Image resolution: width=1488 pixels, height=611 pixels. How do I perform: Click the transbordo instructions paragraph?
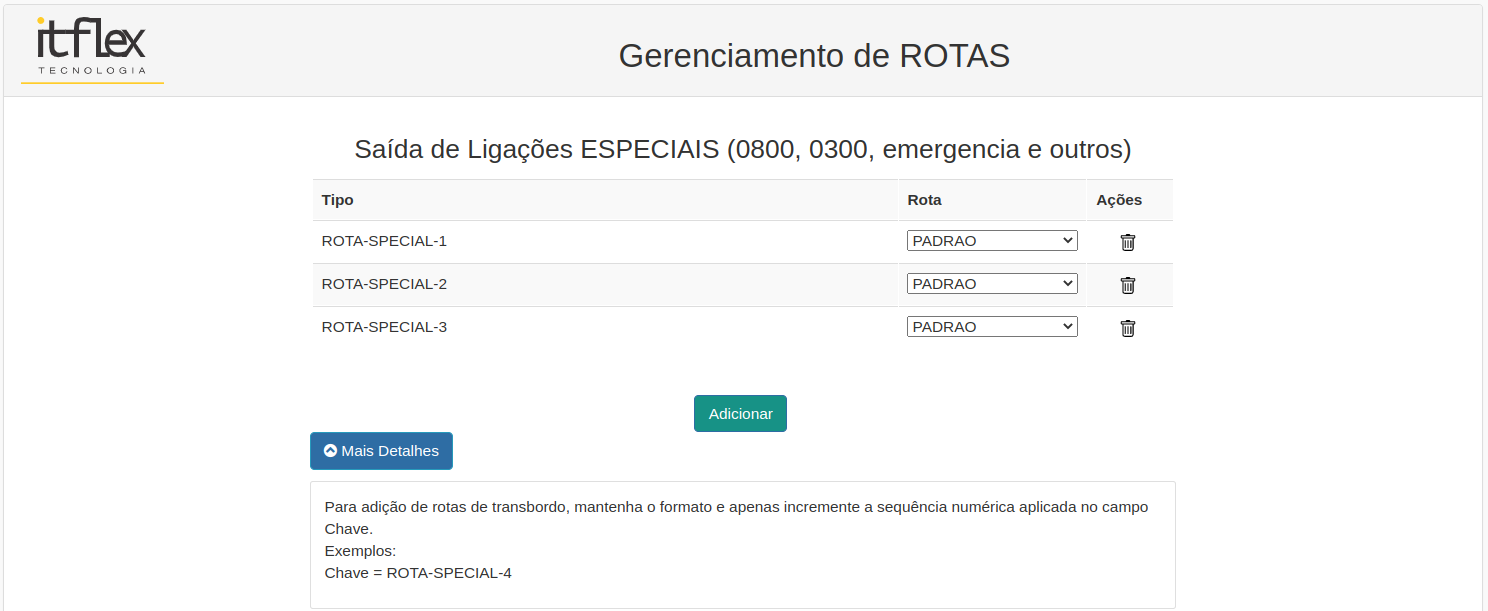click(736, 507)
